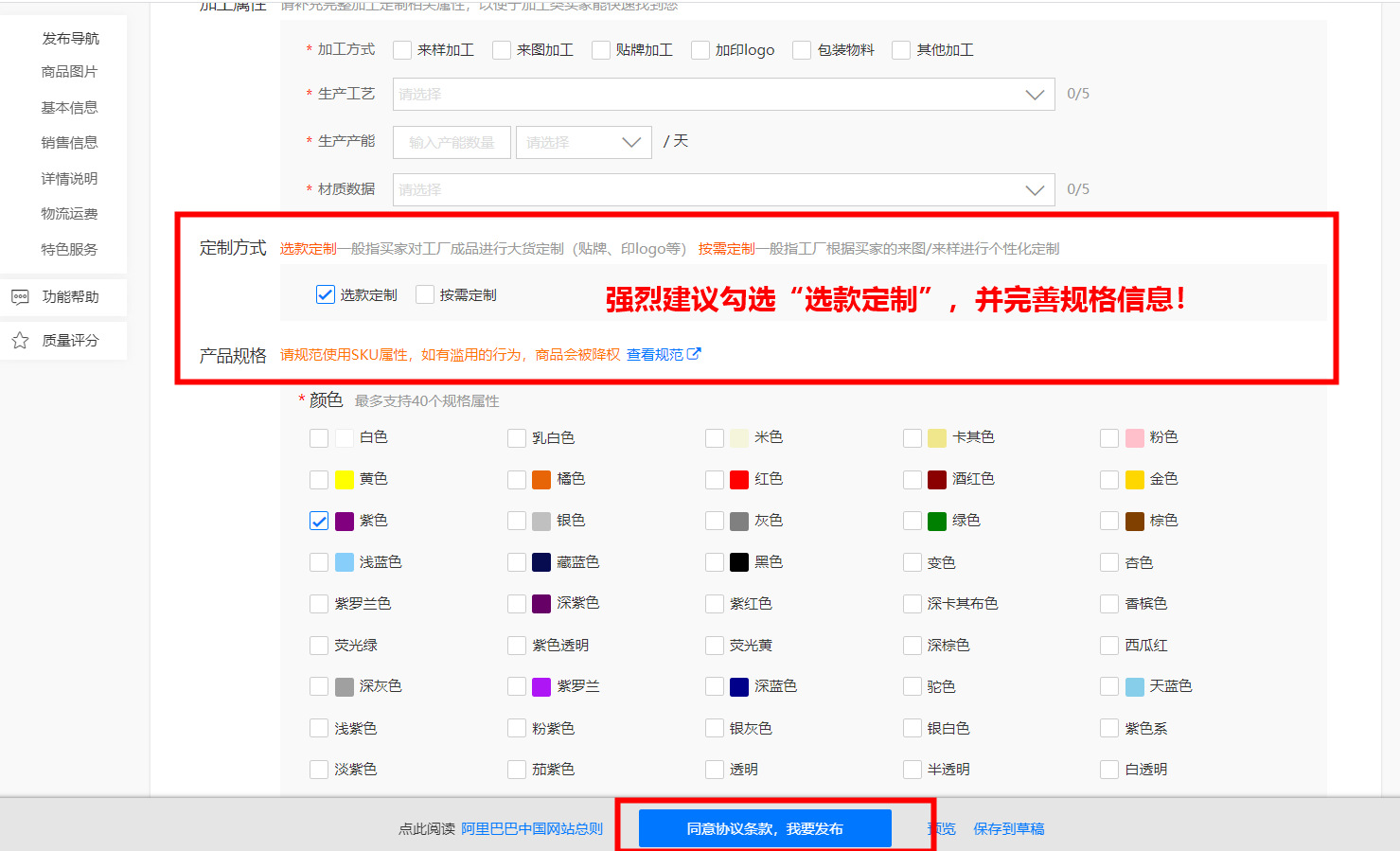Go to 商品图片 in the sidebar
This screenshot has height=851, width=1400.
click(x=68, y=71)
